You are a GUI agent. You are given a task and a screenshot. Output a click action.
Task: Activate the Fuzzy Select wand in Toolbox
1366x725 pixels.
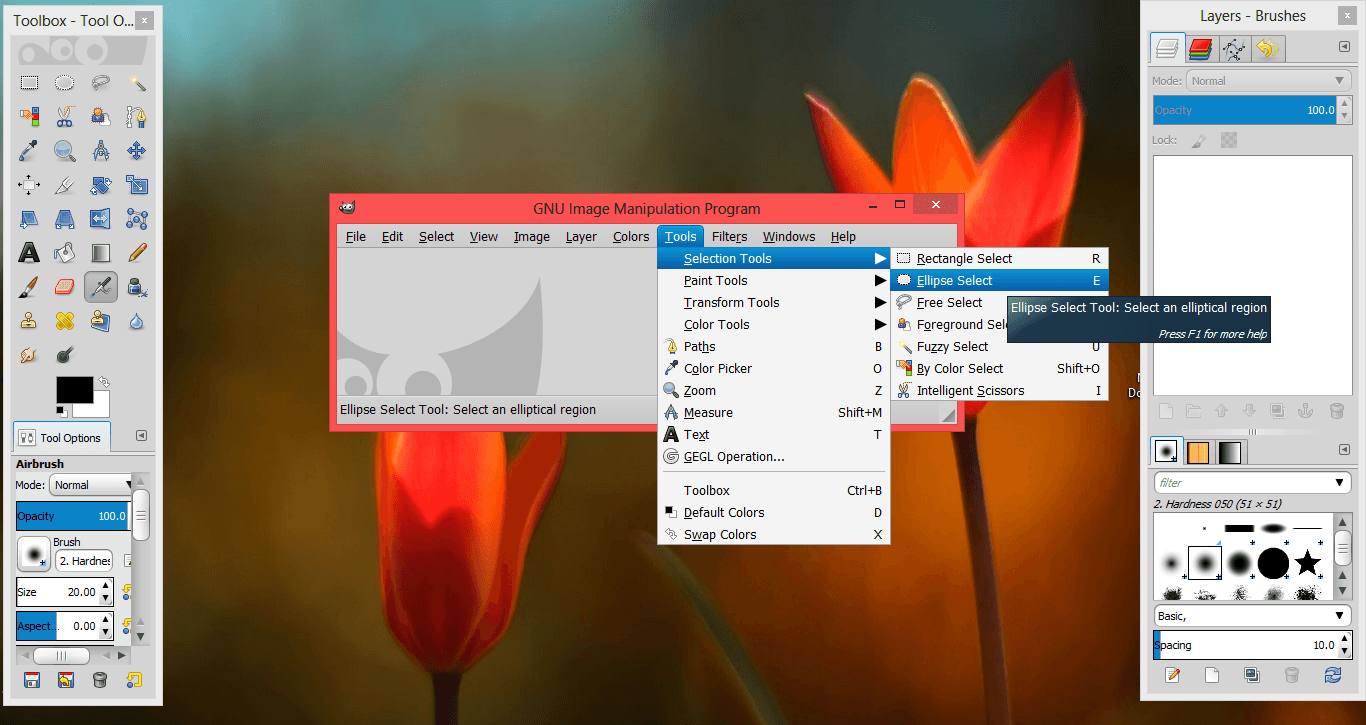[137, 83]
